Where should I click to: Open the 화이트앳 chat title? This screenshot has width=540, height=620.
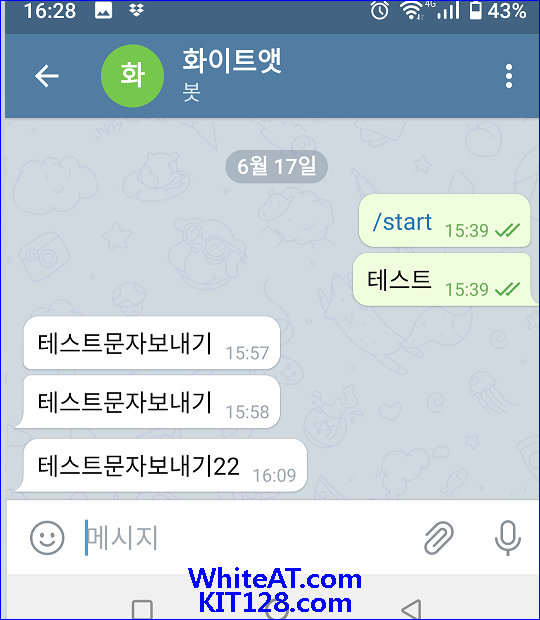coord(232,61)
